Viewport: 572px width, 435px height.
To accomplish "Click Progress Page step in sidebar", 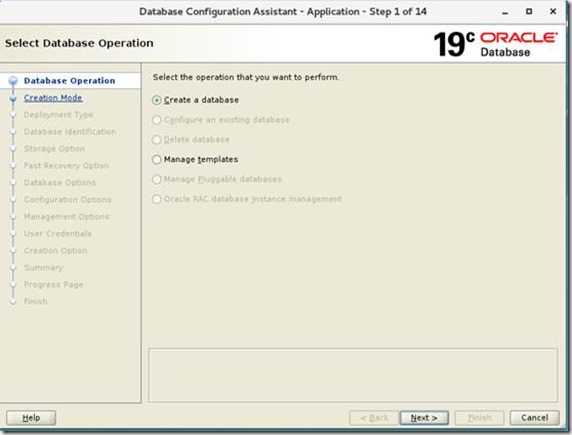I will tap(54, 284).
